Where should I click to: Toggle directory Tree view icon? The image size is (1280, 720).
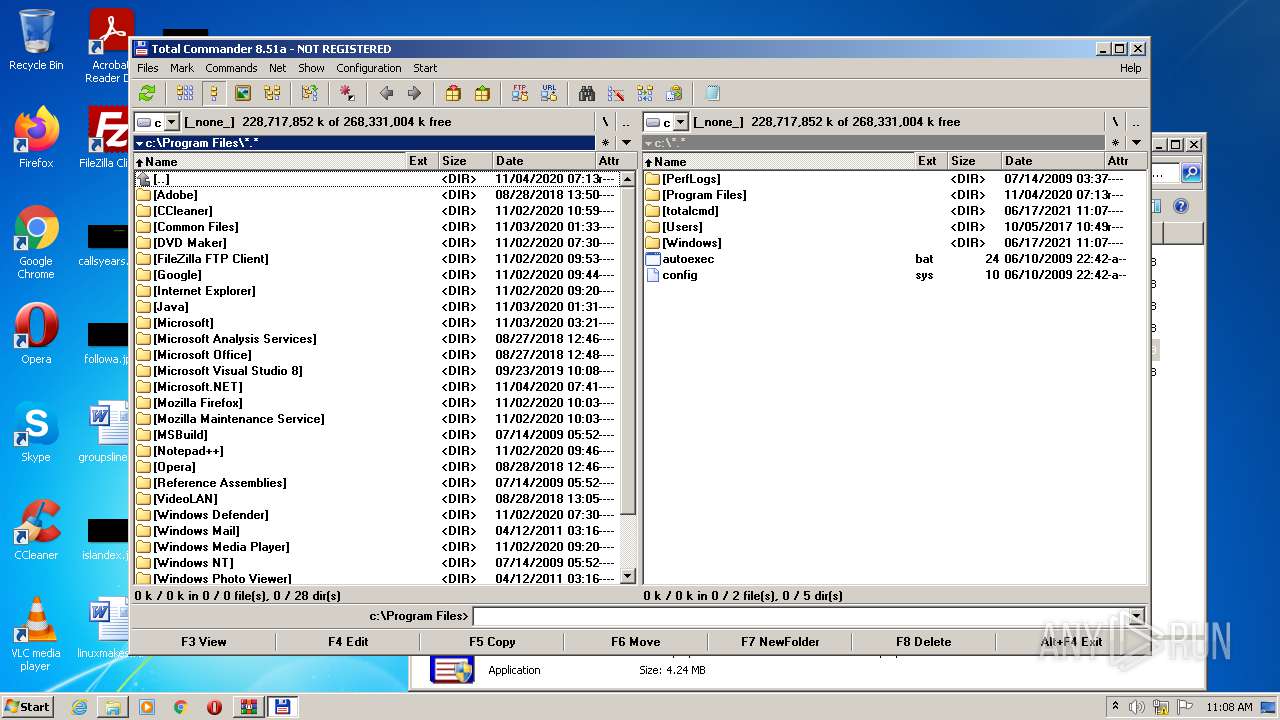[272, 93]
